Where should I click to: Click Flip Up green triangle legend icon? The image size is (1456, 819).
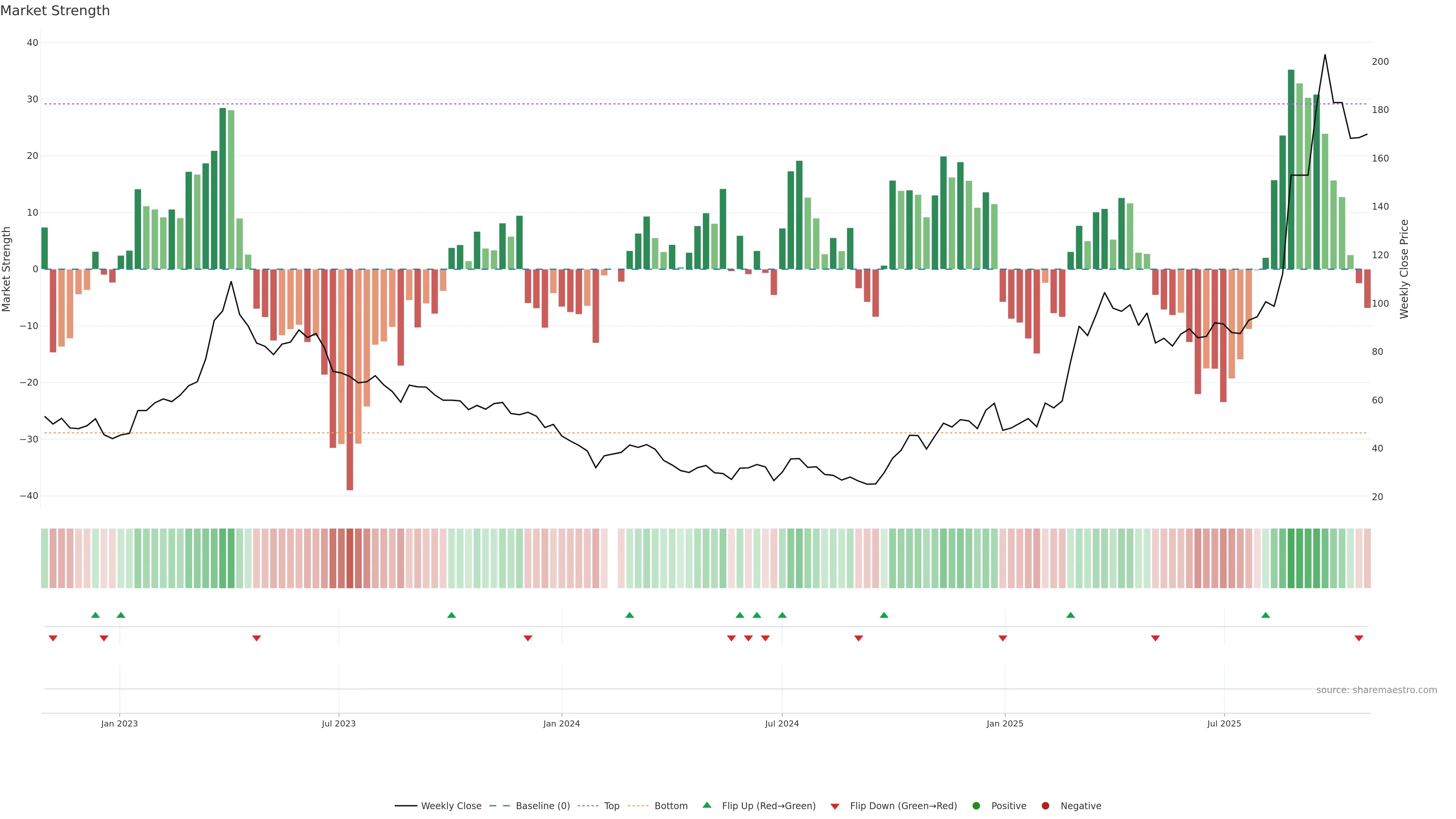point(706,805)
